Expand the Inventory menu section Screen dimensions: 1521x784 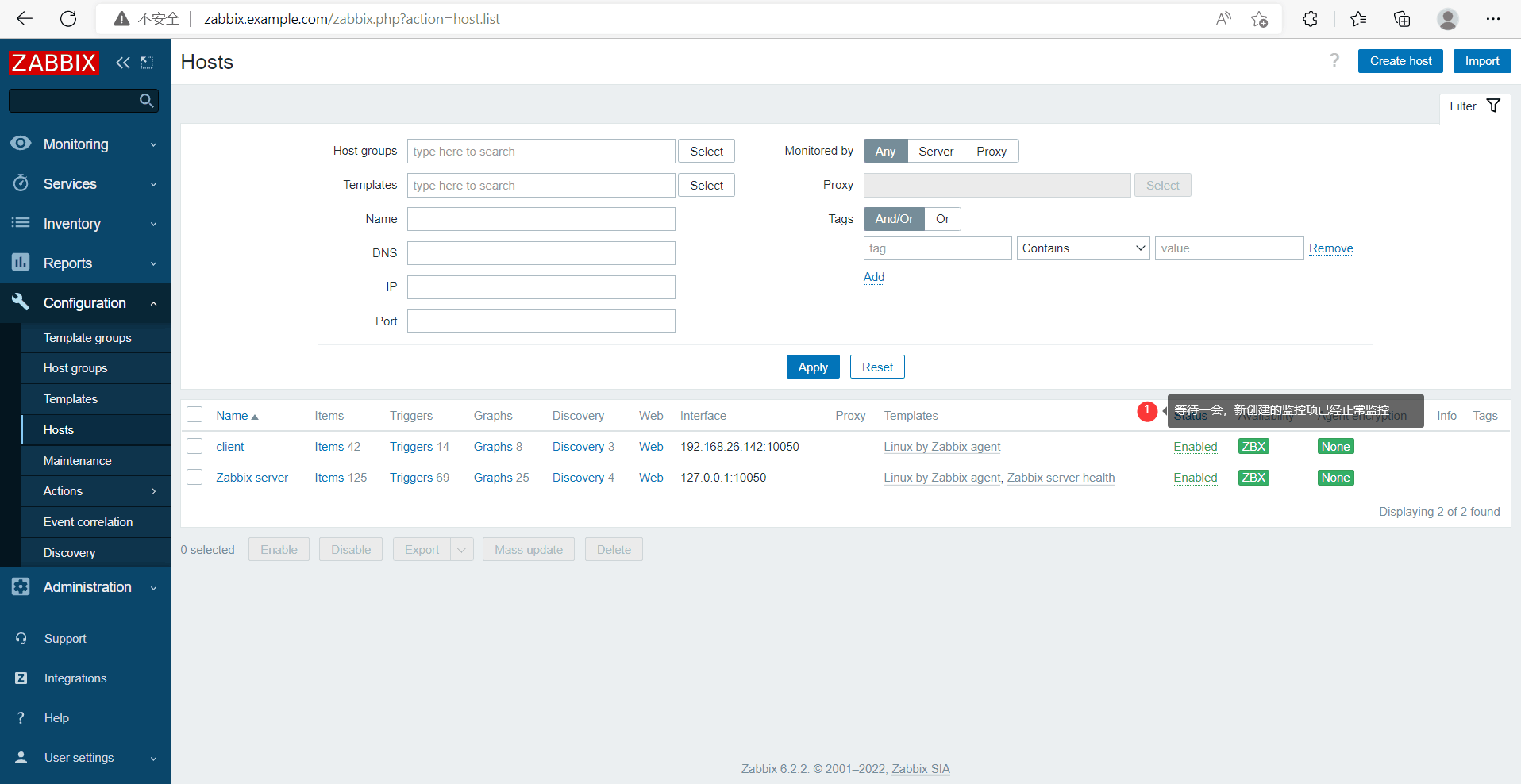[x=153, y=224]
